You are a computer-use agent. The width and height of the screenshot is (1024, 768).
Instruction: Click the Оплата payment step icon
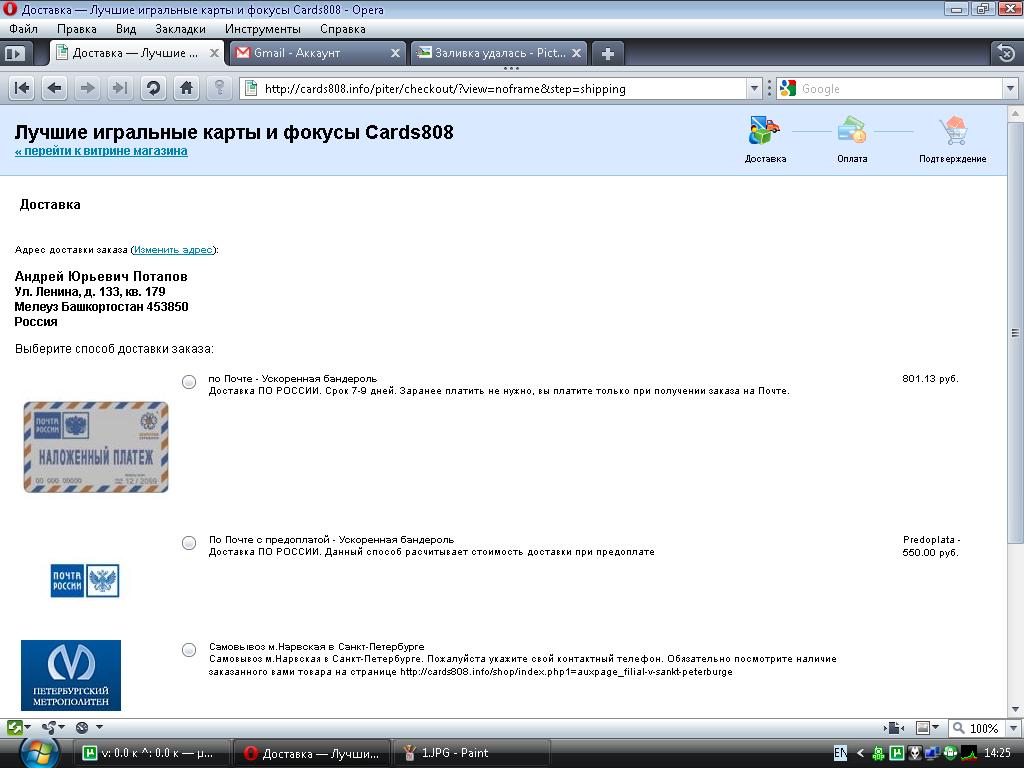point(852,131)
